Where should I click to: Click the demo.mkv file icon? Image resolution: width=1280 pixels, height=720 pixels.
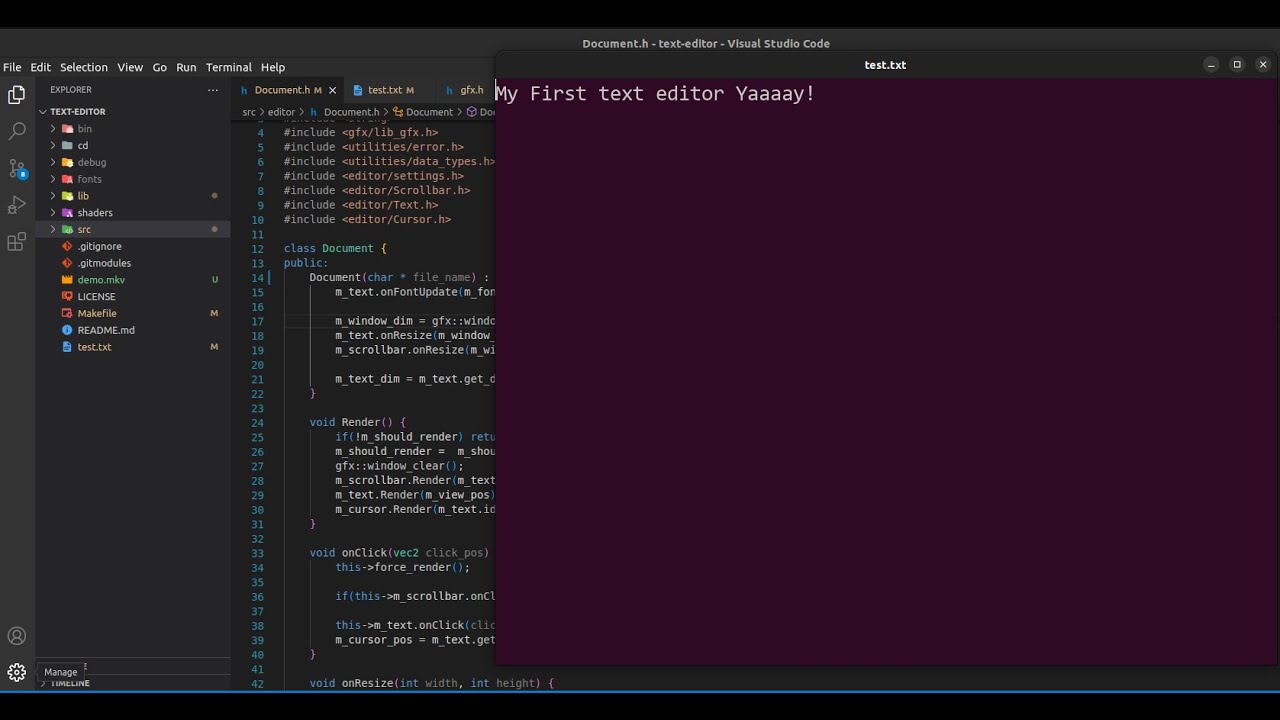coord(68,280)
